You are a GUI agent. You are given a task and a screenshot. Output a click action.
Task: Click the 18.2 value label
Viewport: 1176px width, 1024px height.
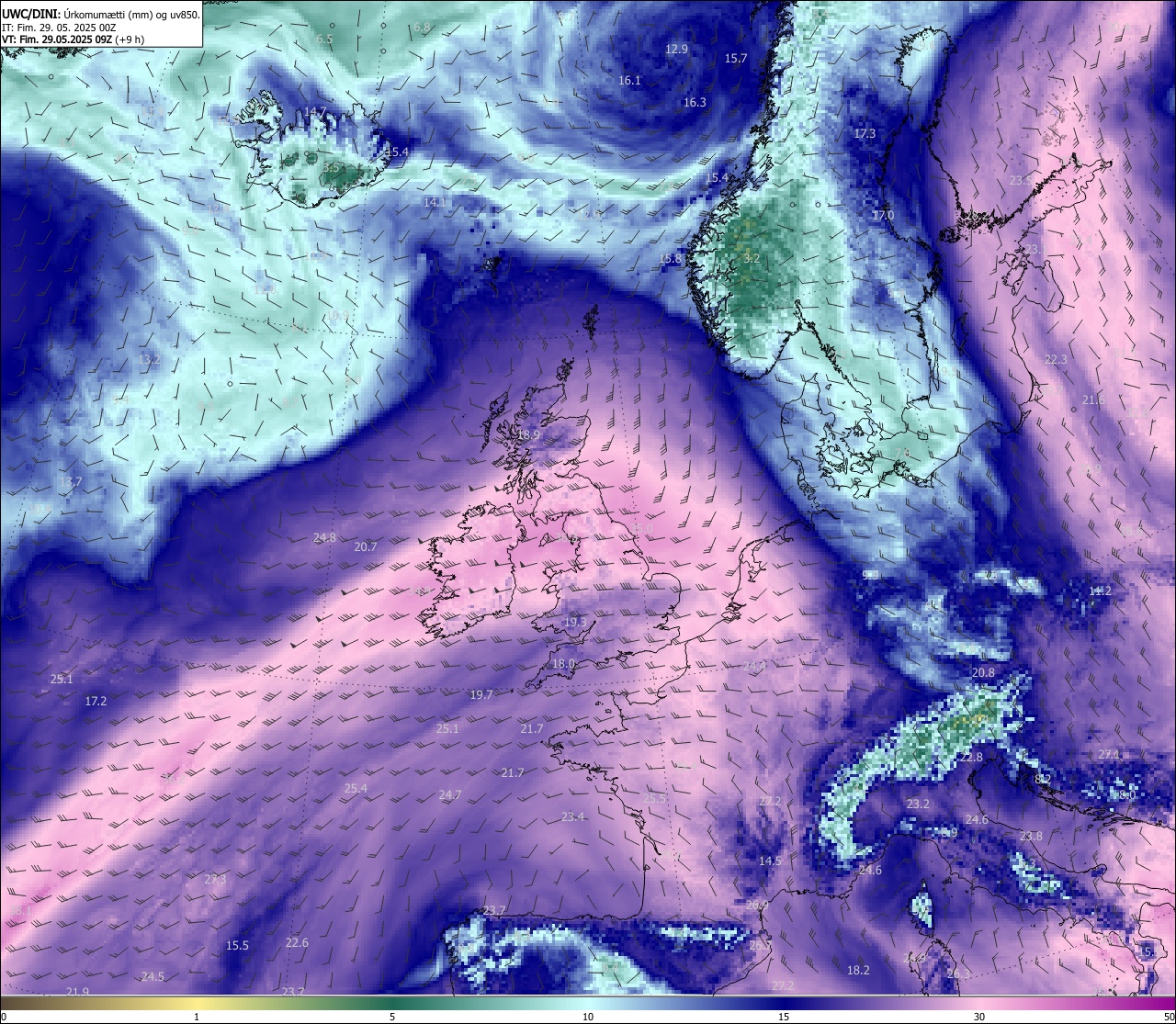(858, 971)
